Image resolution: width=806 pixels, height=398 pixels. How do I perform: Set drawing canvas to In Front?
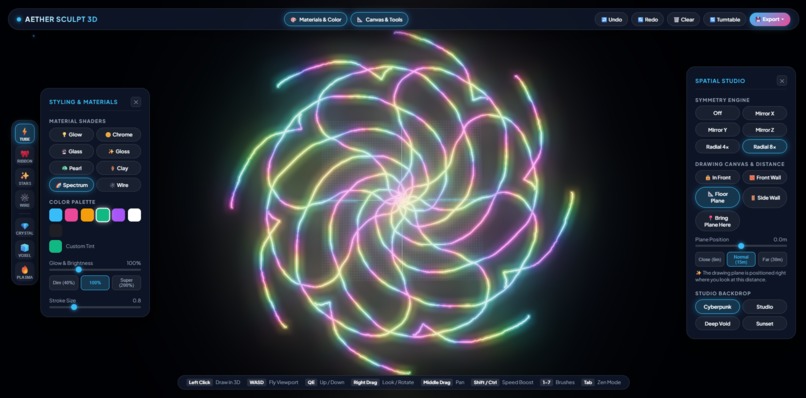[x=718, y=177]
